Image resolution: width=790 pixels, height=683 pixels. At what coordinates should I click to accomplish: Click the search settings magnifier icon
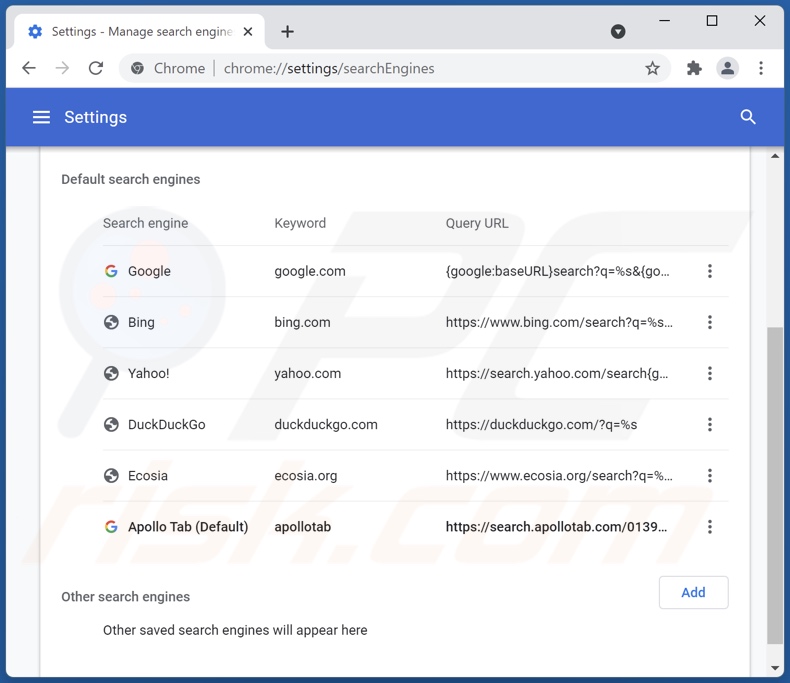(x=747, y=117)
